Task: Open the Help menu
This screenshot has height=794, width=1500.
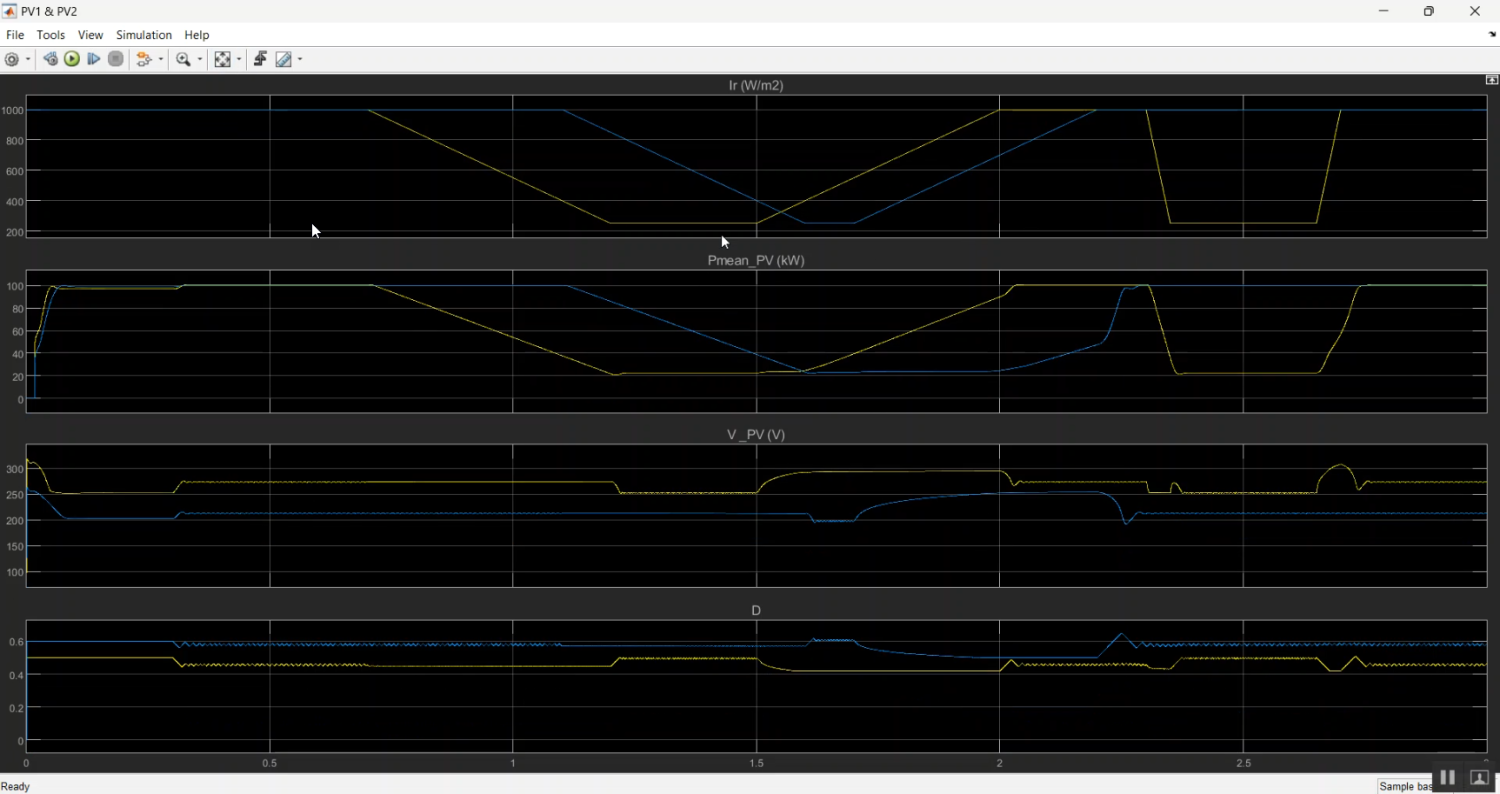Action: click(x=197, y=35)
